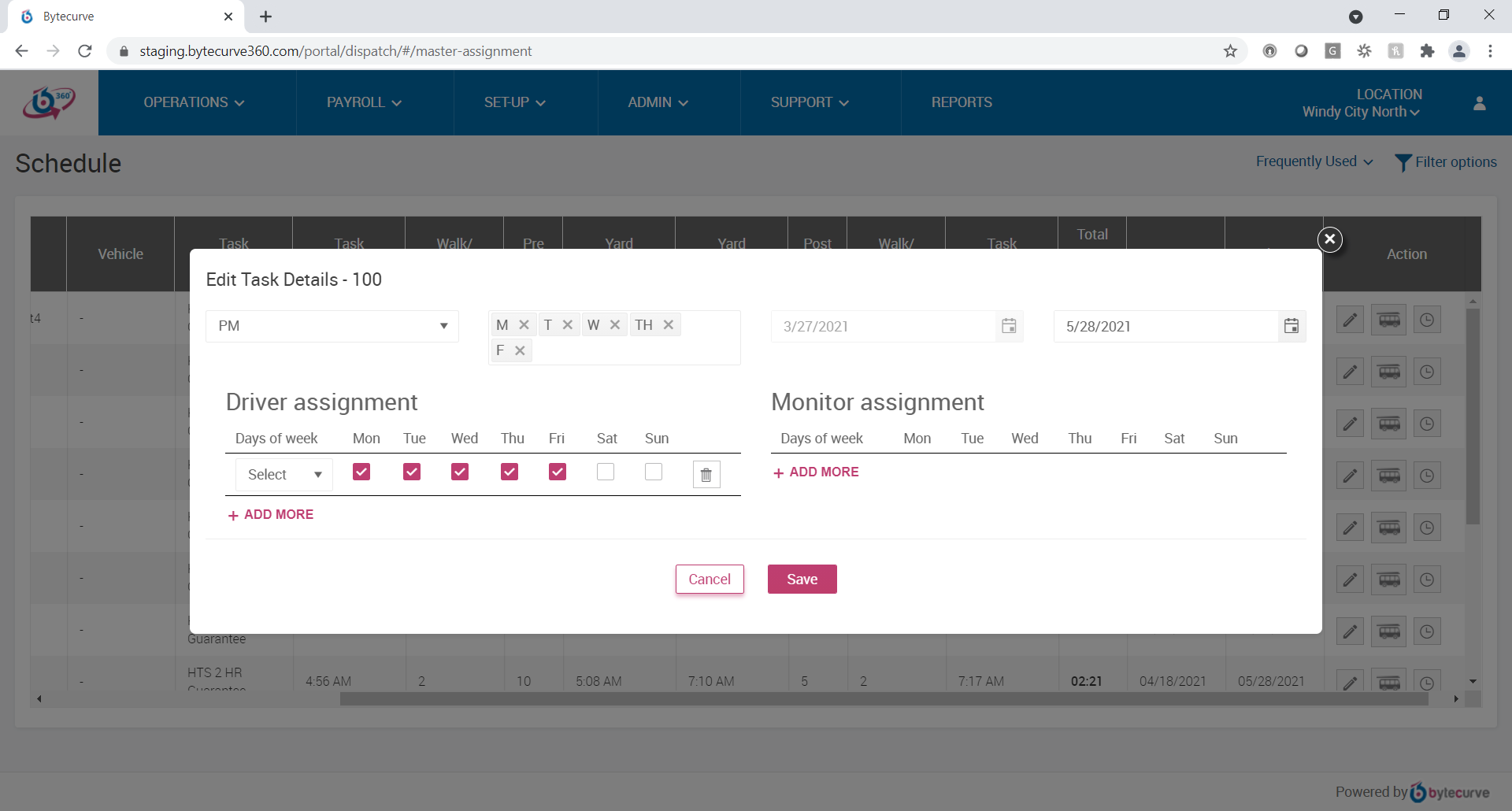Viewport: 1512px width, 811px height.
Task: Remove the T day tag
Action: (x=568, y=324)
